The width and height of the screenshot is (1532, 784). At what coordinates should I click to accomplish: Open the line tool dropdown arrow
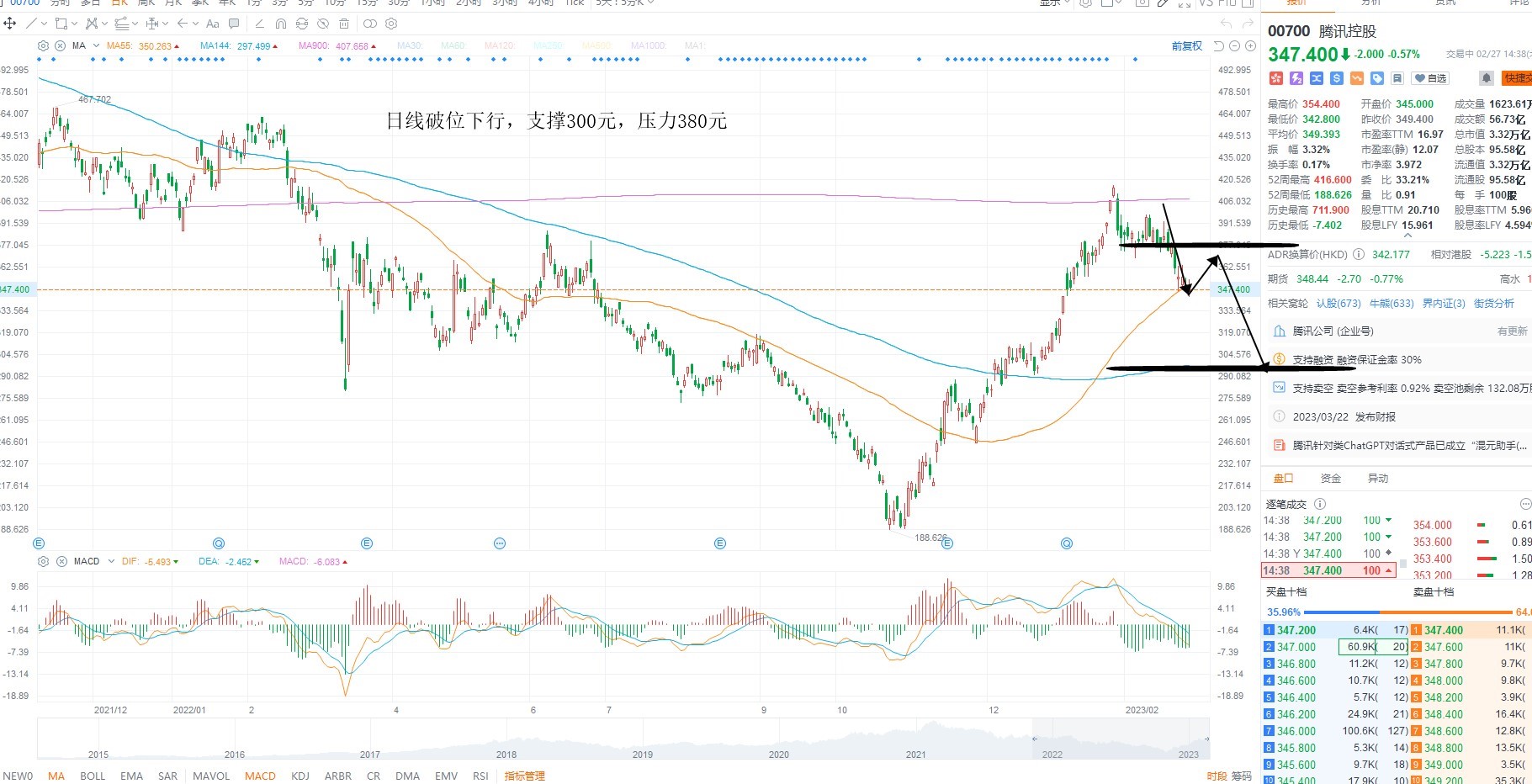[45, 24]
